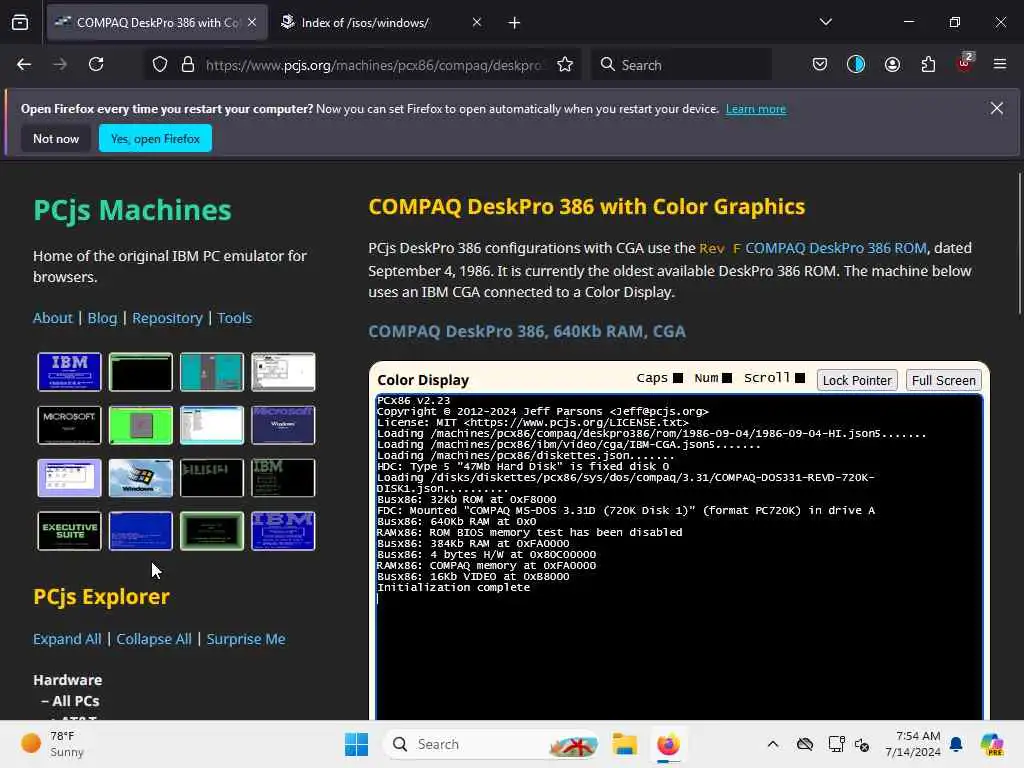
Task: Open the Microsoft Windows purple thumbnail
Action: 283,425
